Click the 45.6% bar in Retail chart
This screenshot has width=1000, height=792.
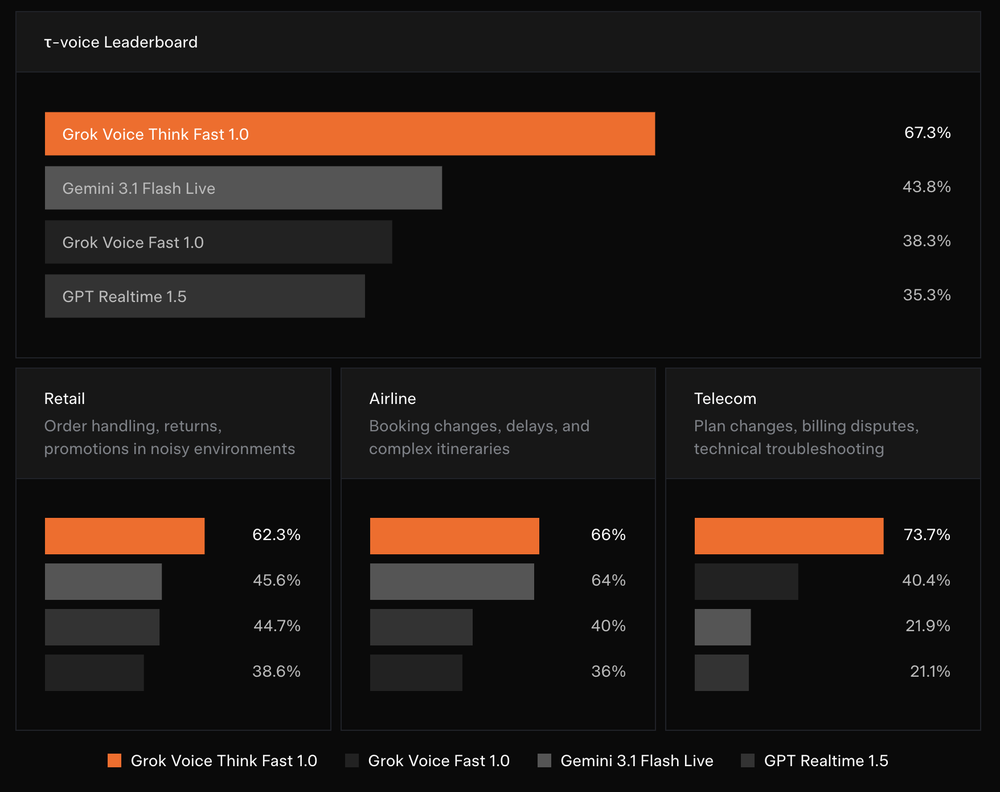tap(103, 581)
